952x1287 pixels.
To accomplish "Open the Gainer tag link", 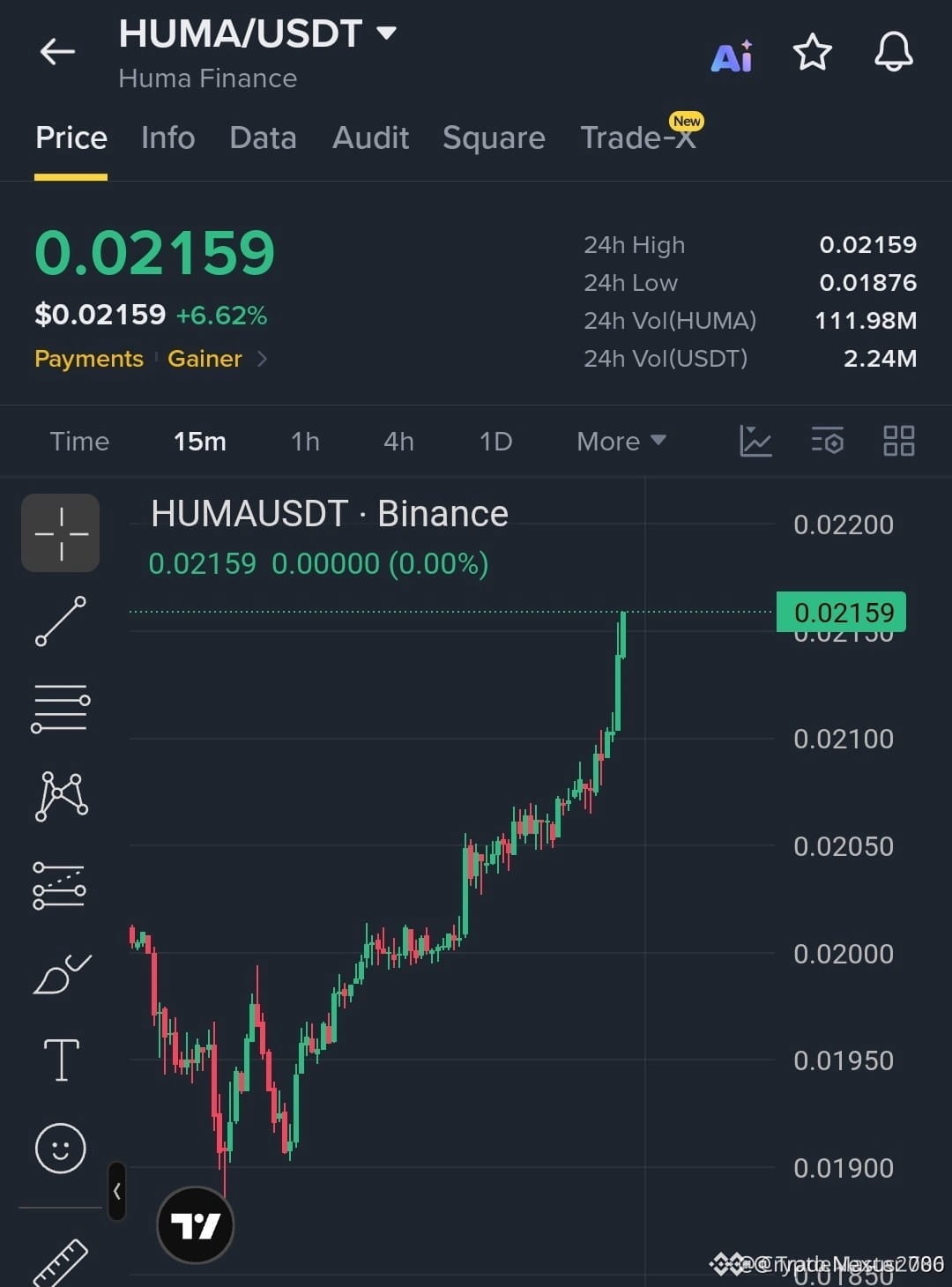I will tap(205, 359).
